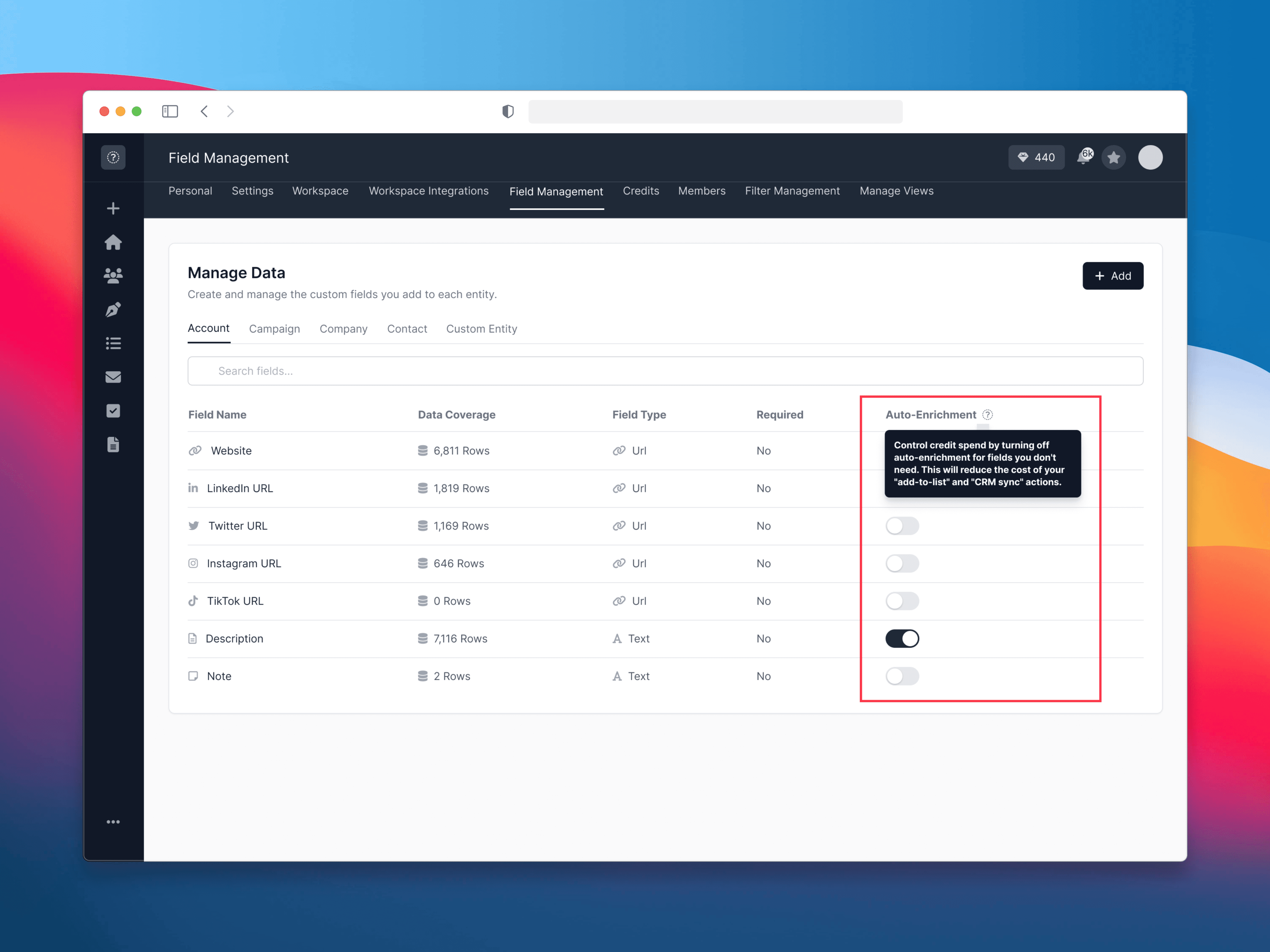Expand the three-dots more menu in sidebar
The image size is (1270, 952).
113,822
